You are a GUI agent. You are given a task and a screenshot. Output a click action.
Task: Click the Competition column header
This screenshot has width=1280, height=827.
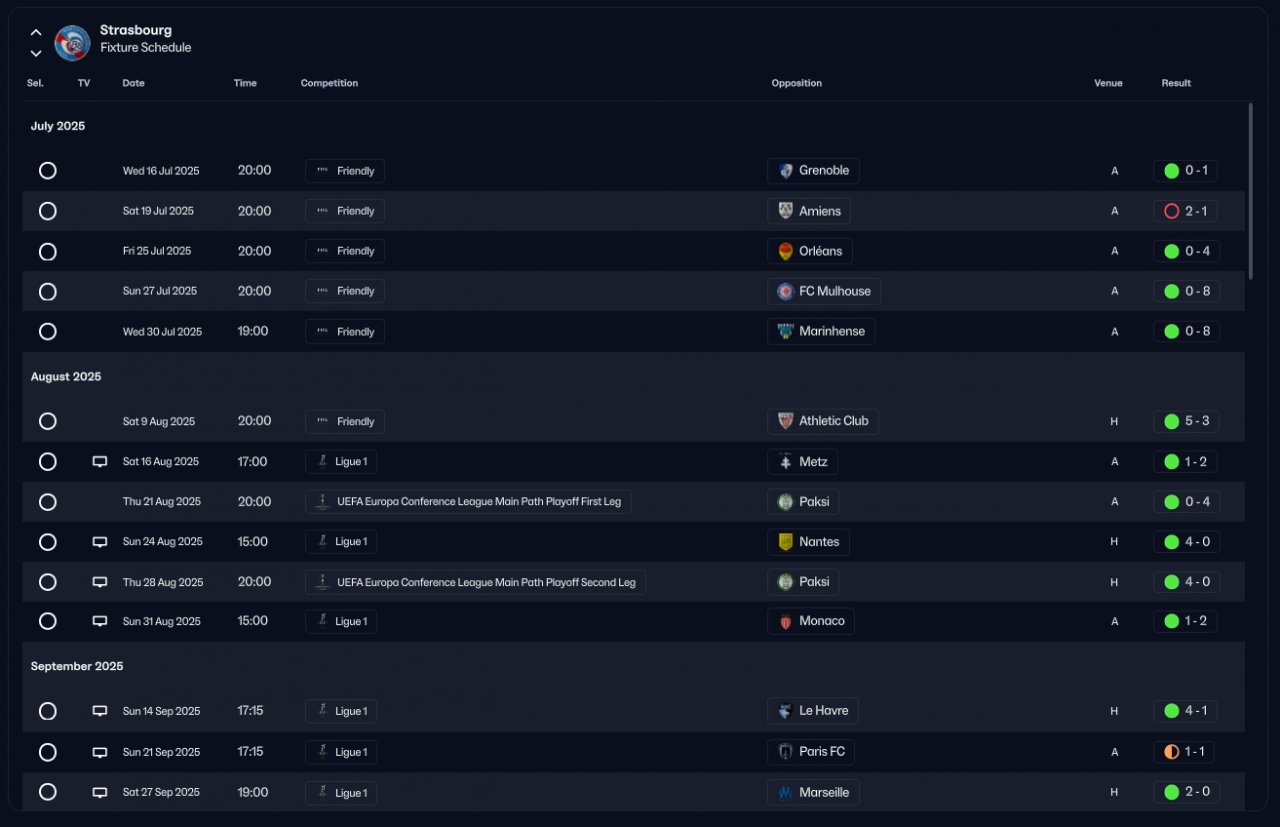click(329, 83)
